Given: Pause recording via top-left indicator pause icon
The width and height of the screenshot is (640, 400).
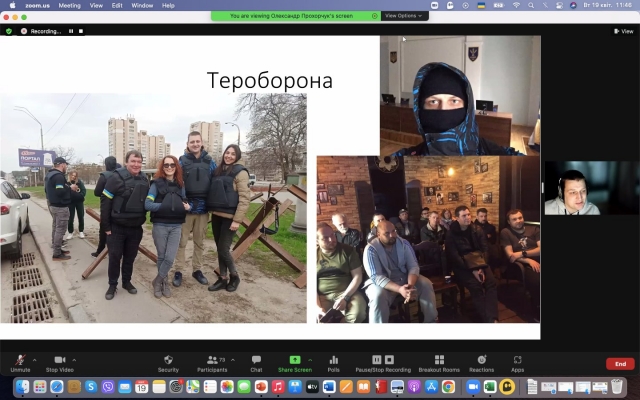Looking at the screenshot, I should point(71,31).
